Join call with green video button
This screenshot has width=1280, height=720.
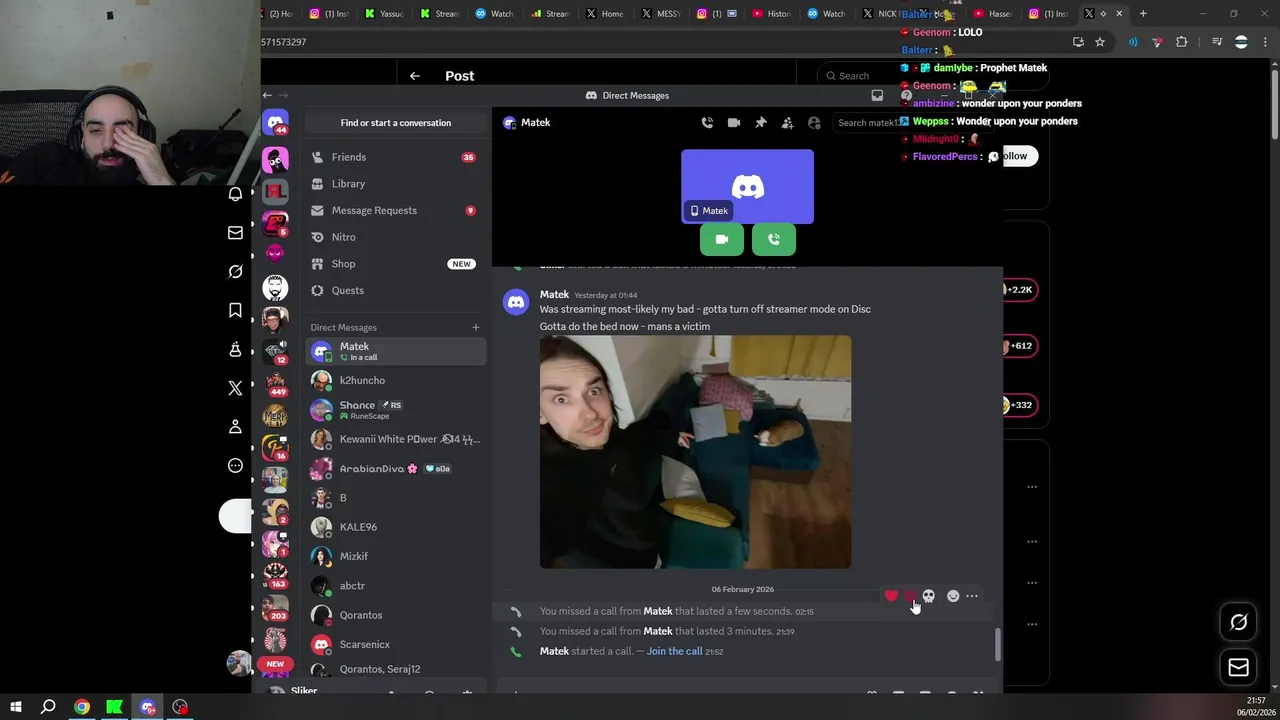pos(722,240)
